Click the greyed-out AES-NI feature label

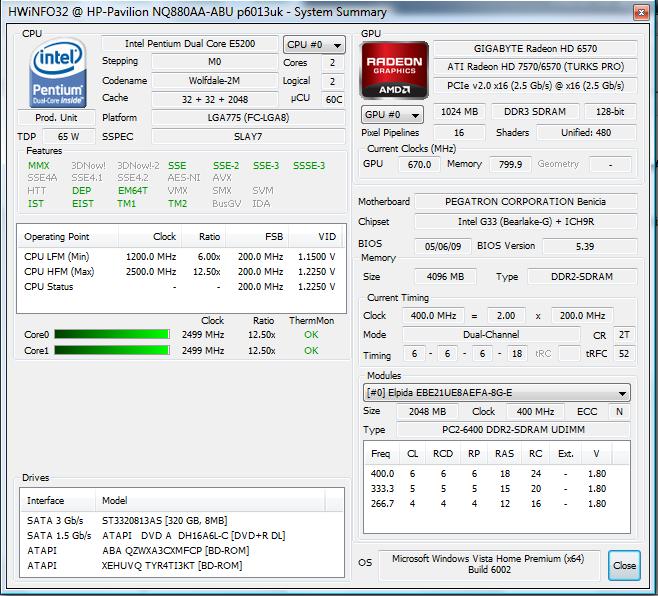[184, 178]
